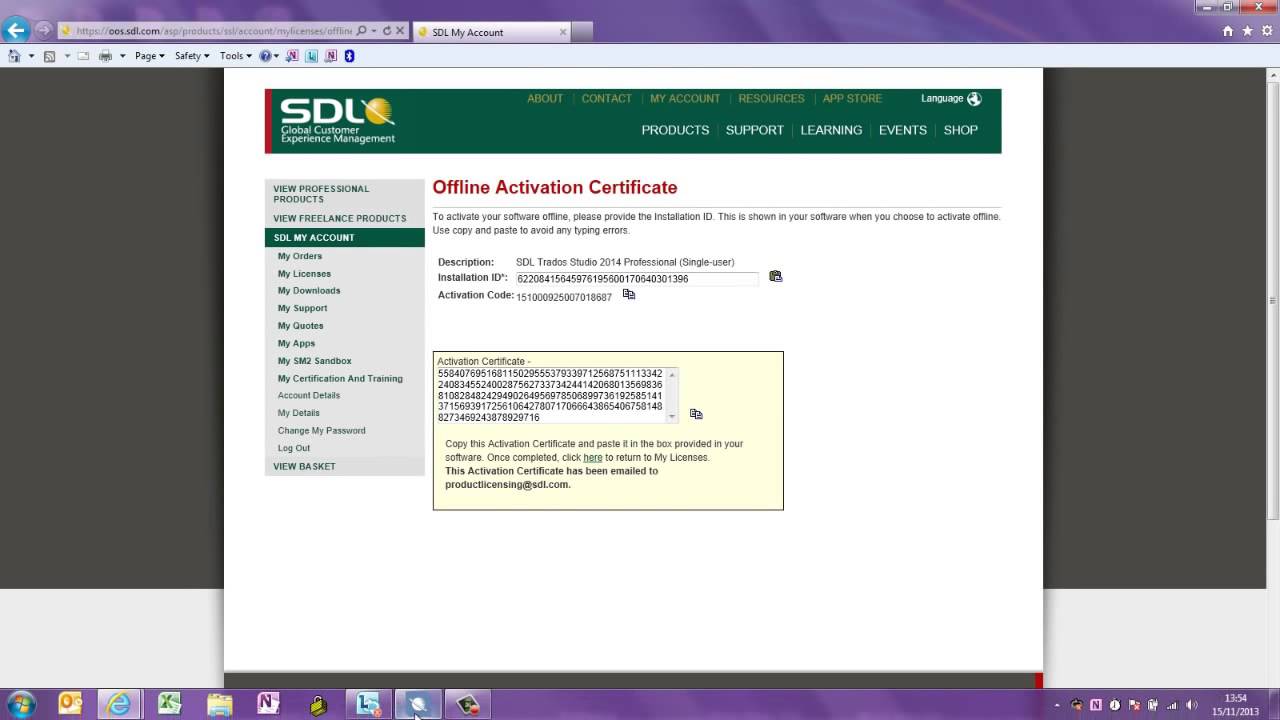
Task: Click the Print icon in command bar
Action: pos(105,56)
